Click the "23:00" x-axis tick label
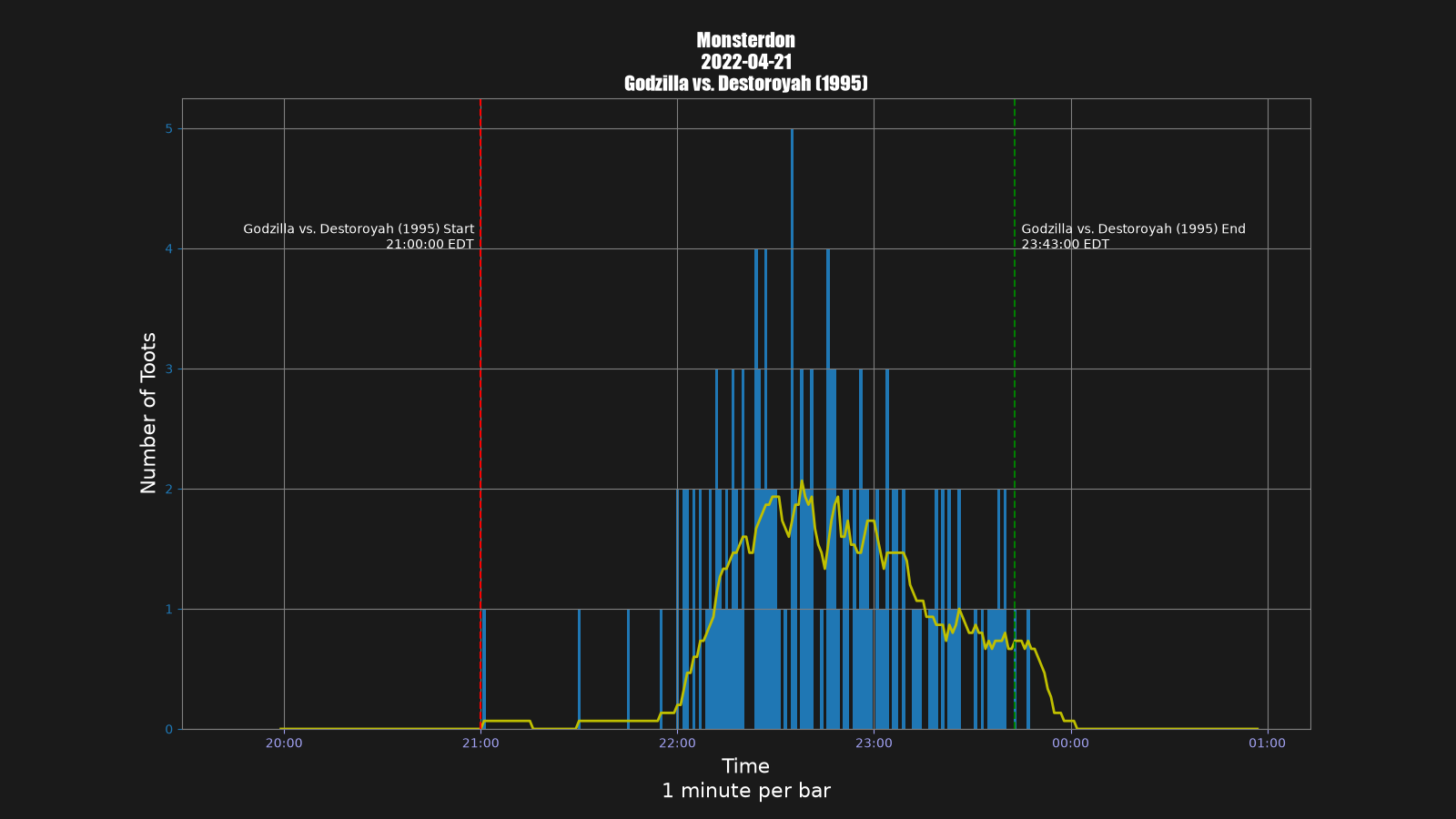This screenshot has height=819, width=1456. (874, 743)
